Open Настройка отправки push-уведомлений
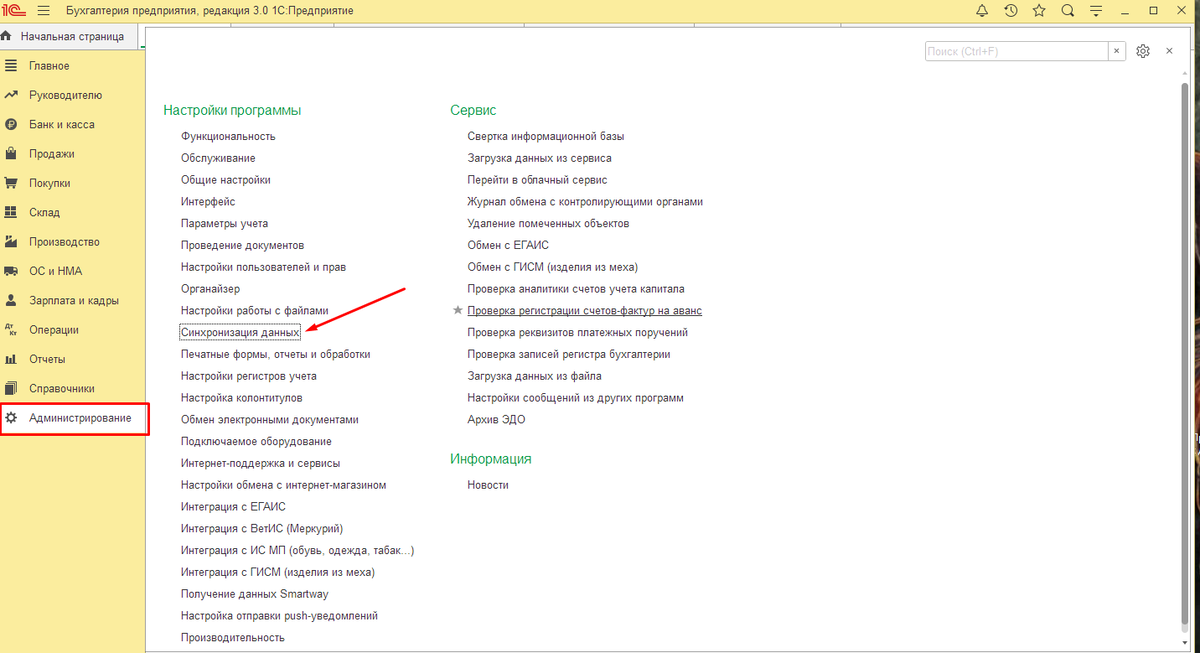The width and height of the screenshot is (1200, 653). (280, 616)
